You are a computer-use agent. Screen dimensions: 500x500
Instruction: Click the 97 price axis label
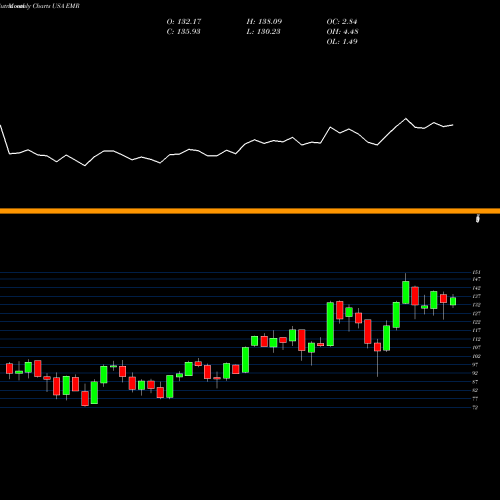pos(475,365)
